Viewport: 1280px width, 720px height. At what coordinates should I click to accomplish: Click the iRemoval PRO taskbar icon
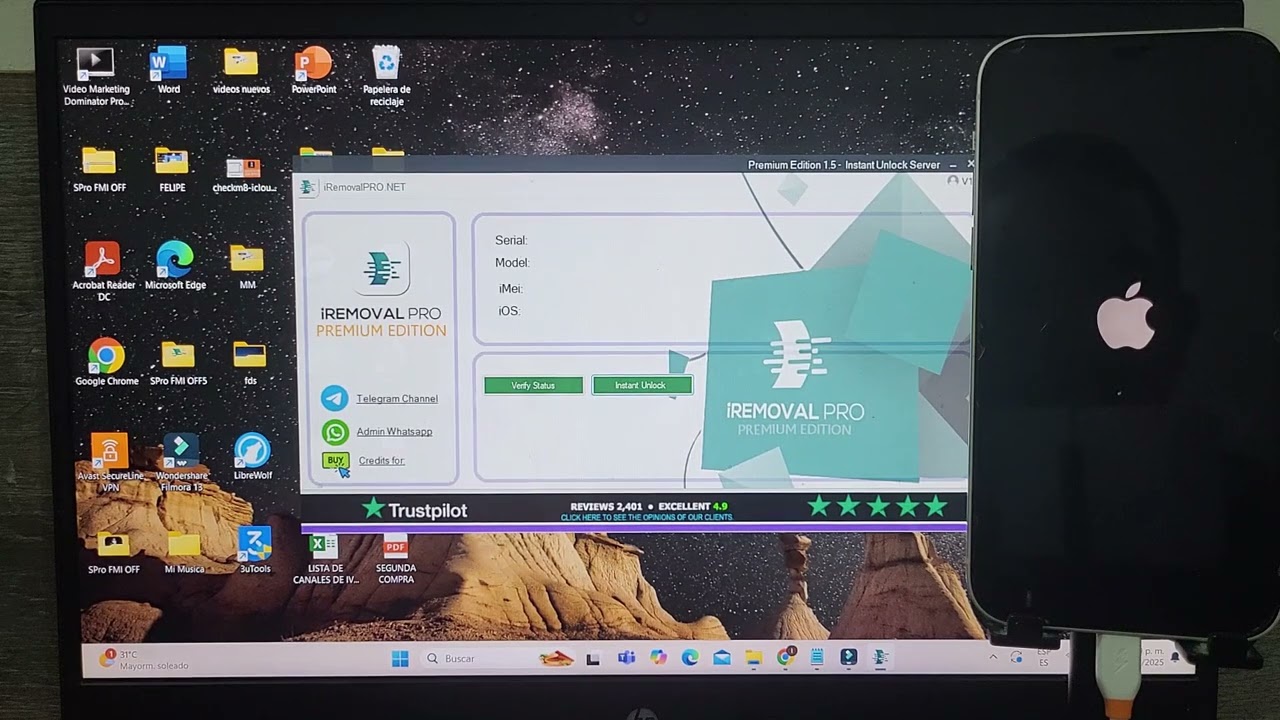click(881, 657)
